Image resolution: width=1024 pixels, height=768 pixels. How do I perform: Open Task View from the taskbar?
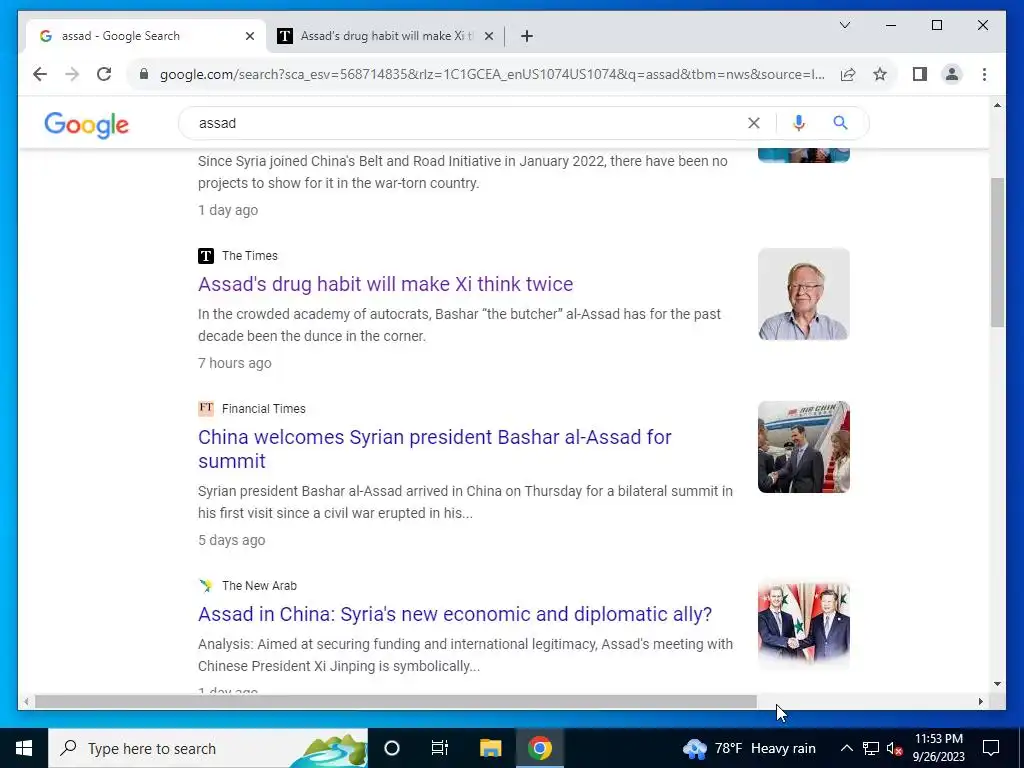click(440, 748)
